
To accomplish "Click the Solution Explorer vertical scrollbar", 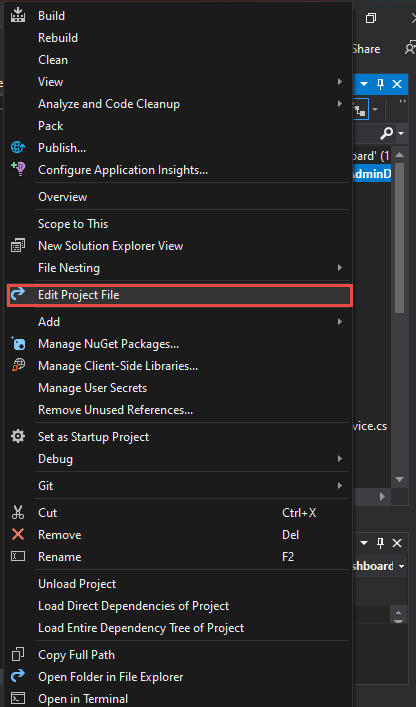I will click(x=399, y=317).
